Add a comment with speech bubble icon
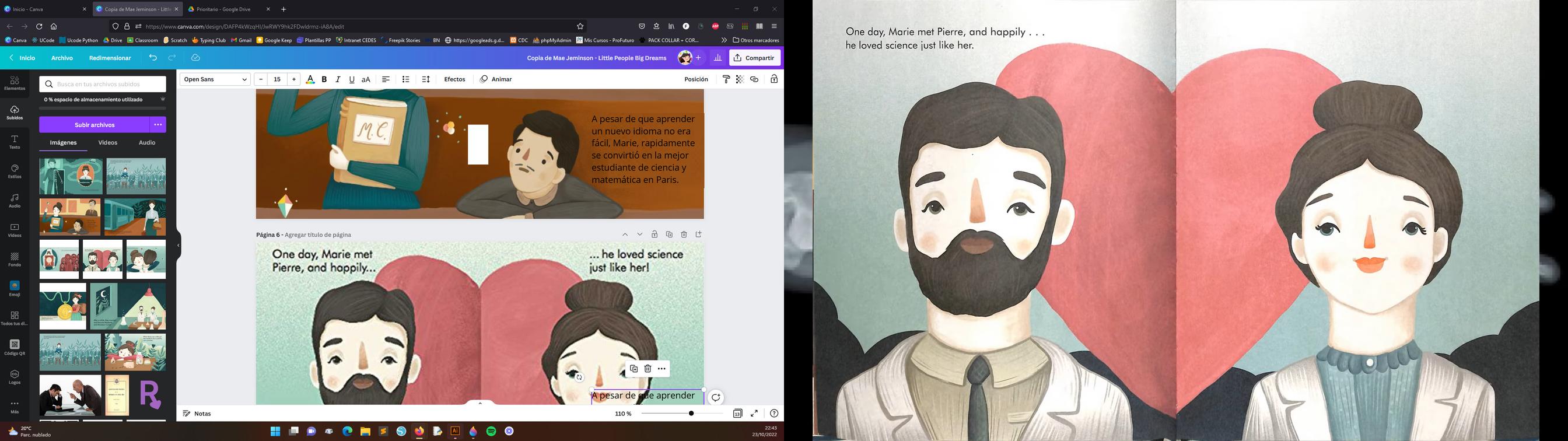 [x=716, y=398]
